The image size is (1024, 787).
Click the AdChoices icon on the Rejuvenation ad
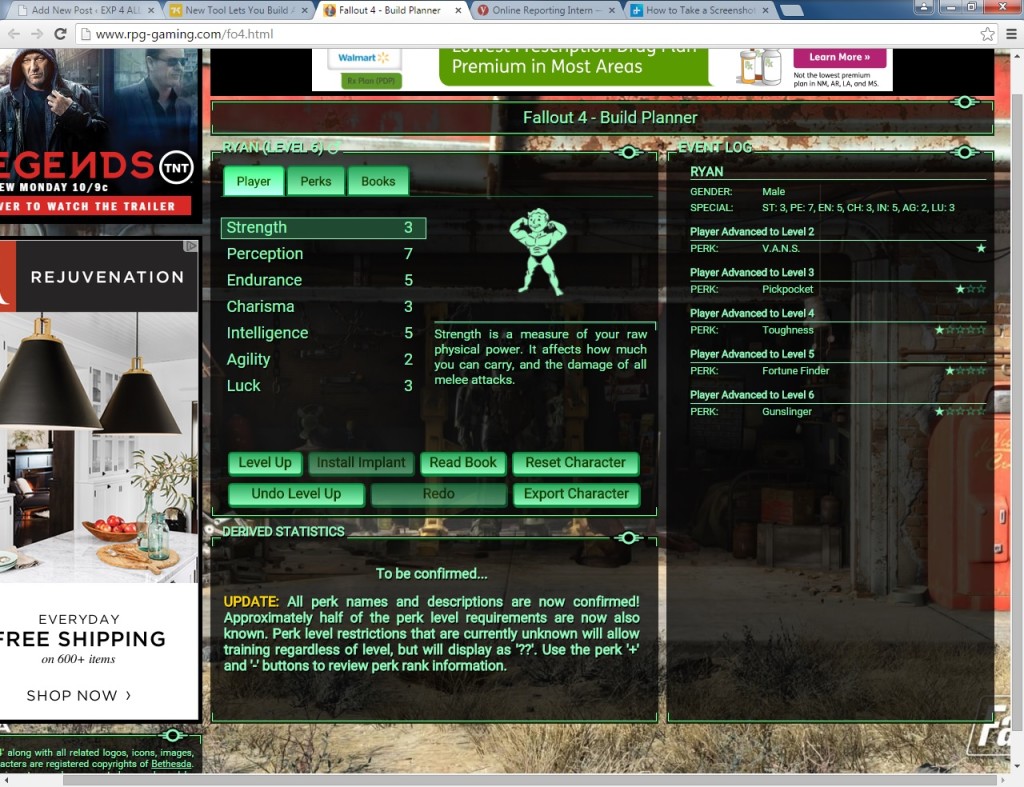pos(190,246)
